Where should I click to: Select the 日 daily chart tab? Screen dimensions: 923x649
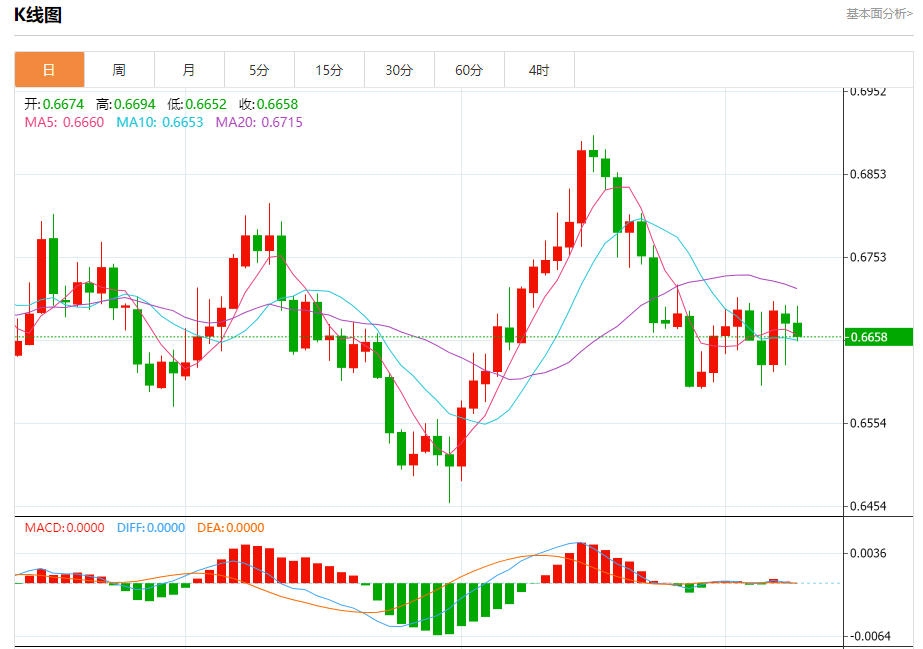click(49, 70)
